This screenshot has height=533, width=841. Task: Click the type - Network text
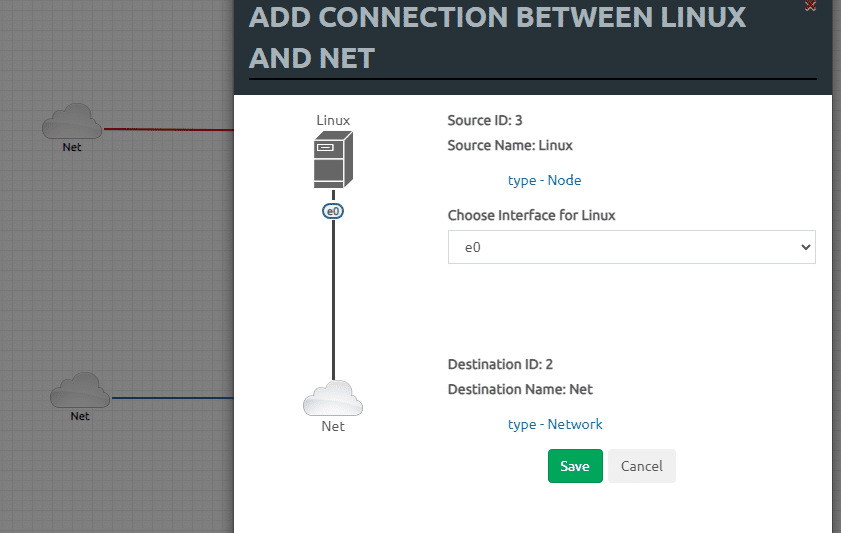click(555, 424)
